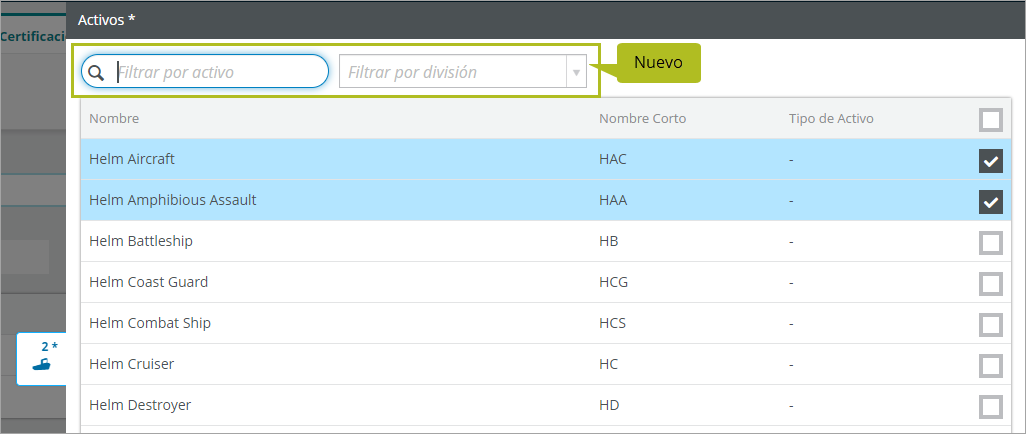Select the Helm Amphibious Assault name
The height and width of the screenshot is (434, 1026).
tap(173, 200)
